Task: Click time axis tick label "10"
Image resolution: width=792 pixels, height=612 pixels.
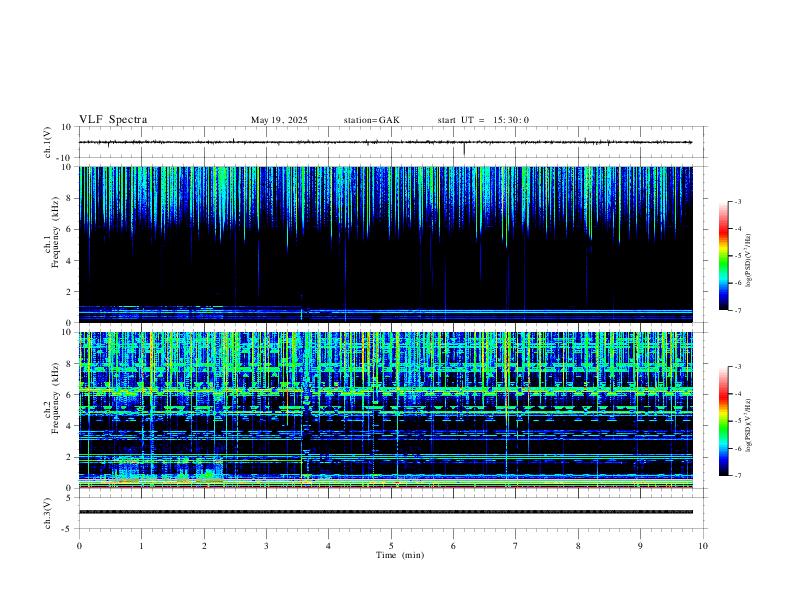Action: coord(703,546)
